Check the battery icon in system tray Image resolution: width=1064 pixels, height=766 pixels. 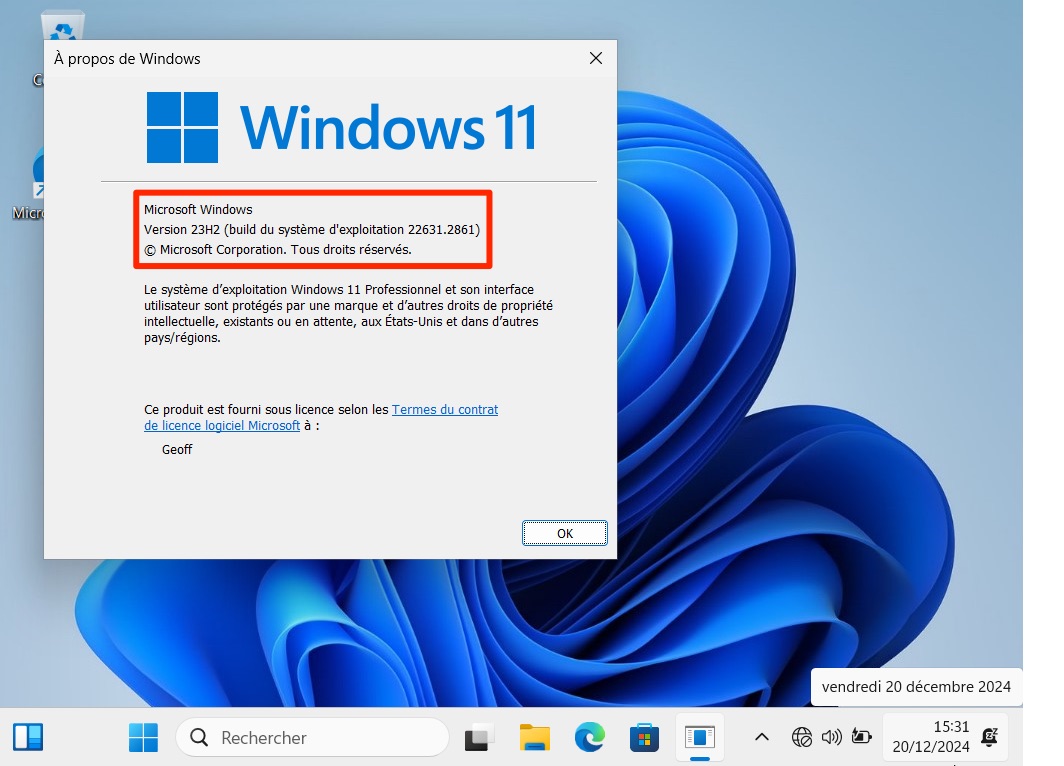click(x=862, y=737)
